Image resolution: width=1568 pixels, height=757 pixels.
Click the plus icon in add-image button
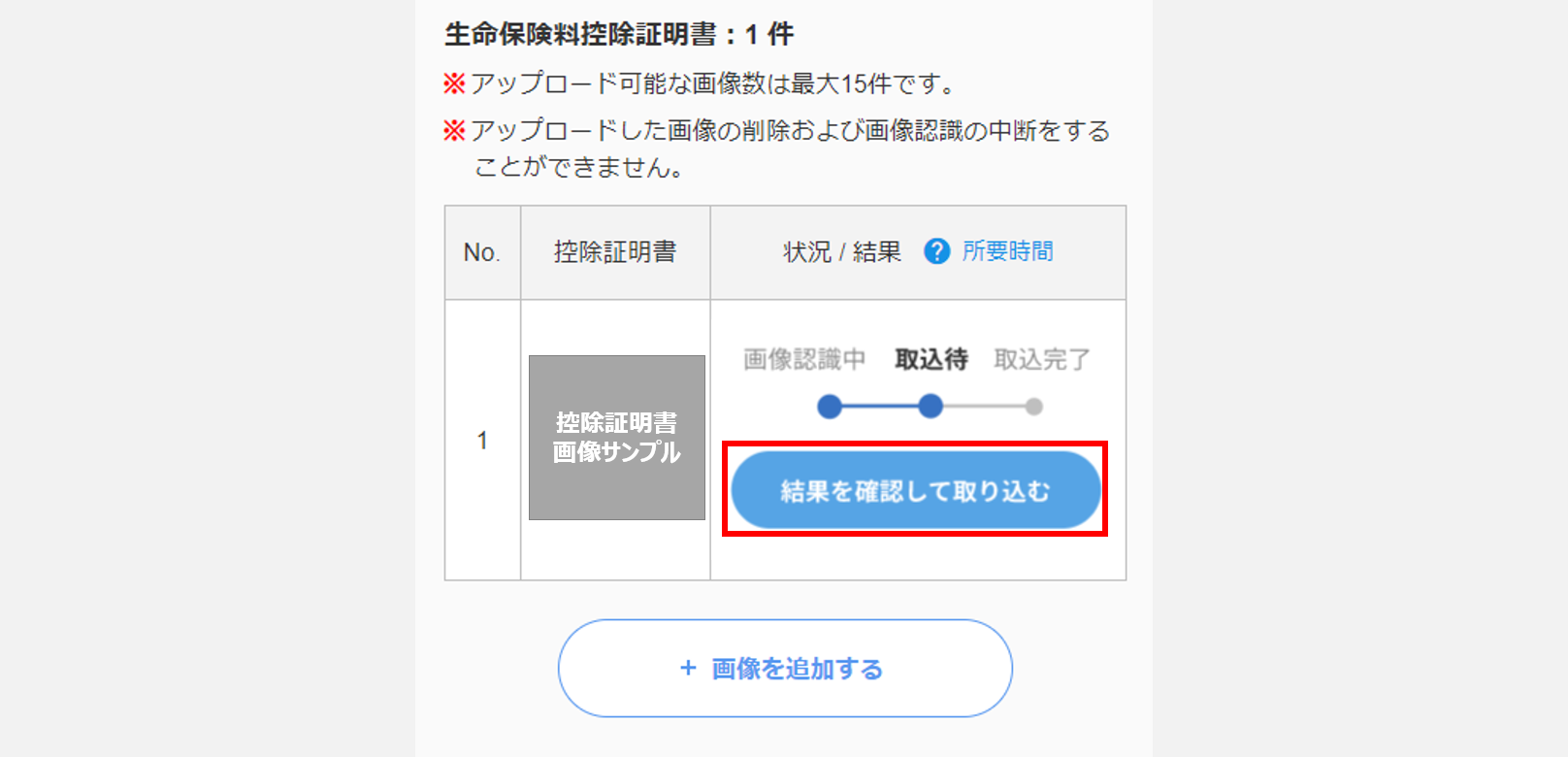tap(688, 668)
